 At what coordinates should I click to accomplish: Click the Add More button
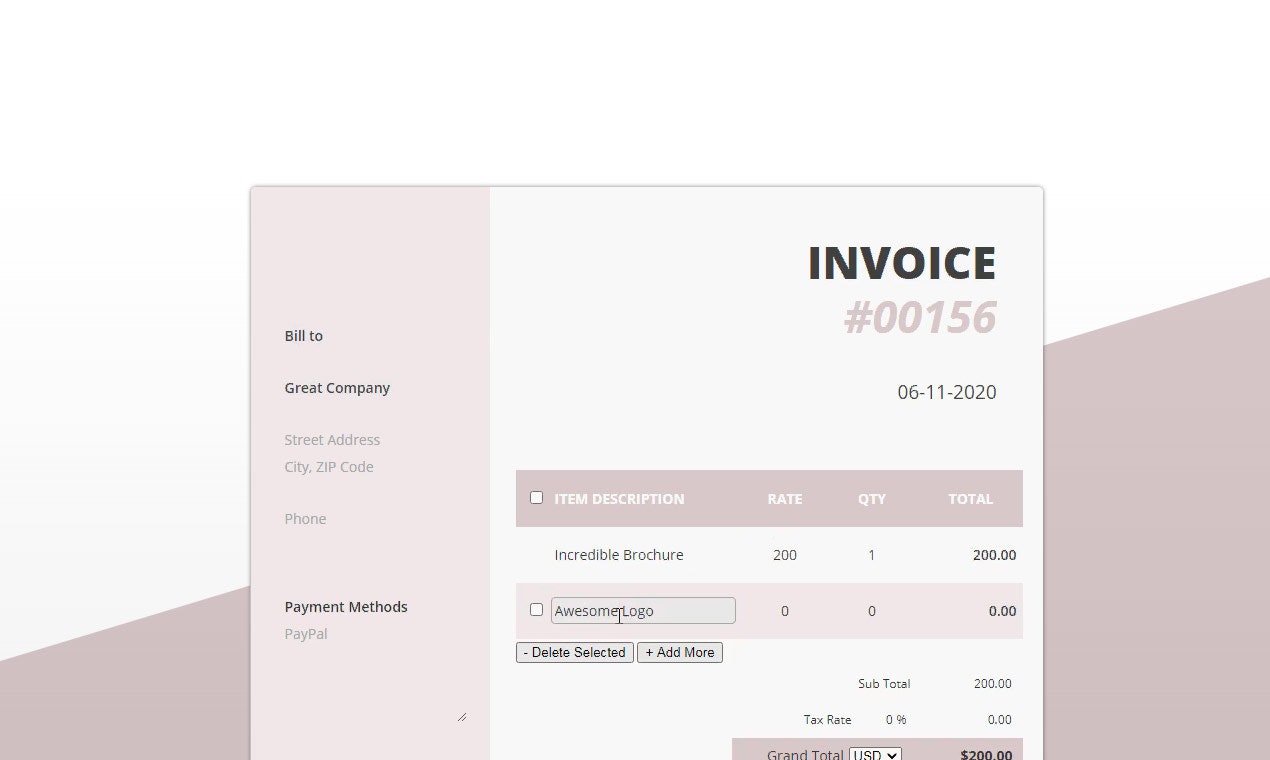680,652
